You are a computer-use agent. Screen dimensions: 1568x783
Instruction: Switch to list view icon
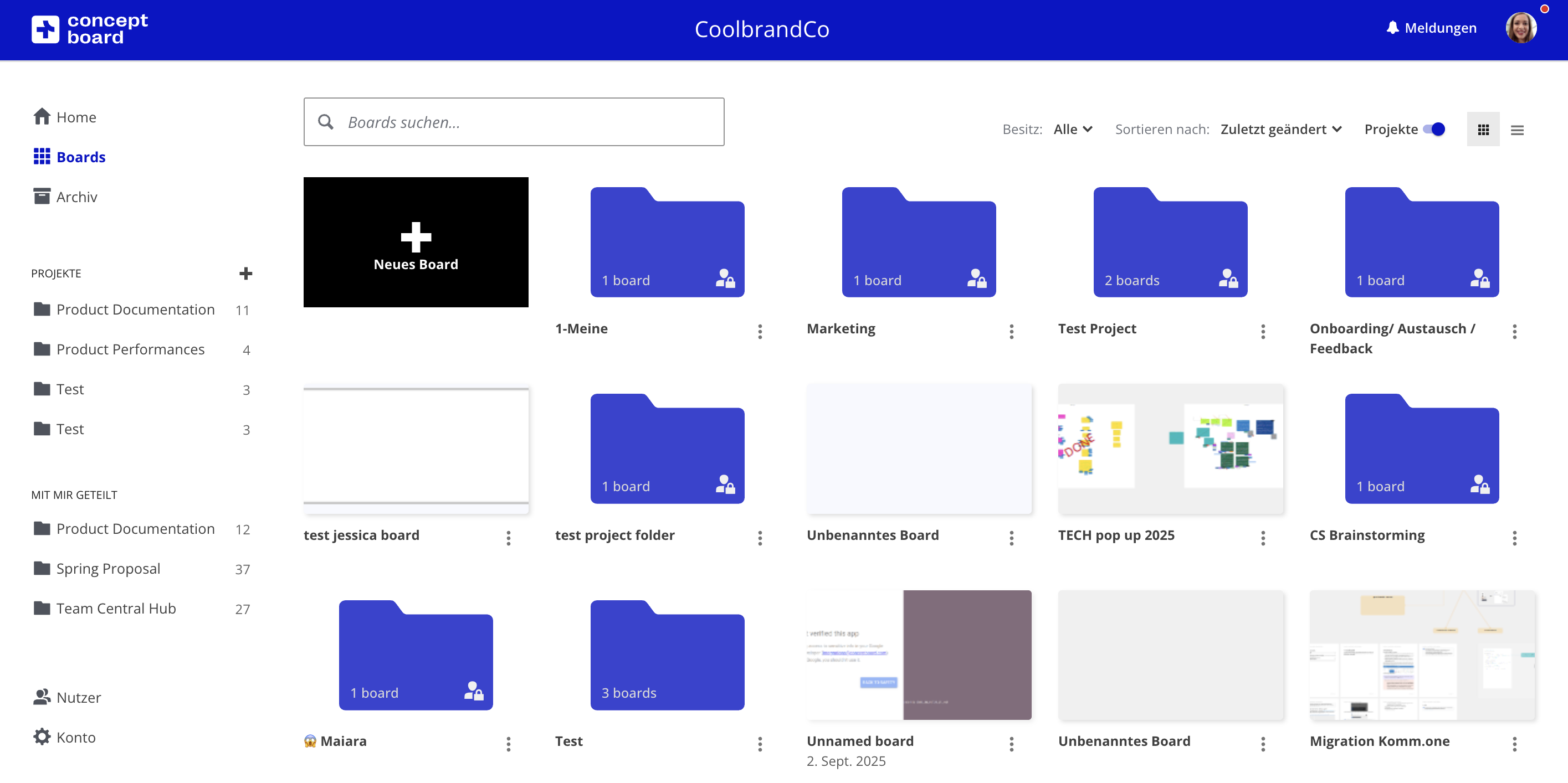click(x=1517, y=130)
